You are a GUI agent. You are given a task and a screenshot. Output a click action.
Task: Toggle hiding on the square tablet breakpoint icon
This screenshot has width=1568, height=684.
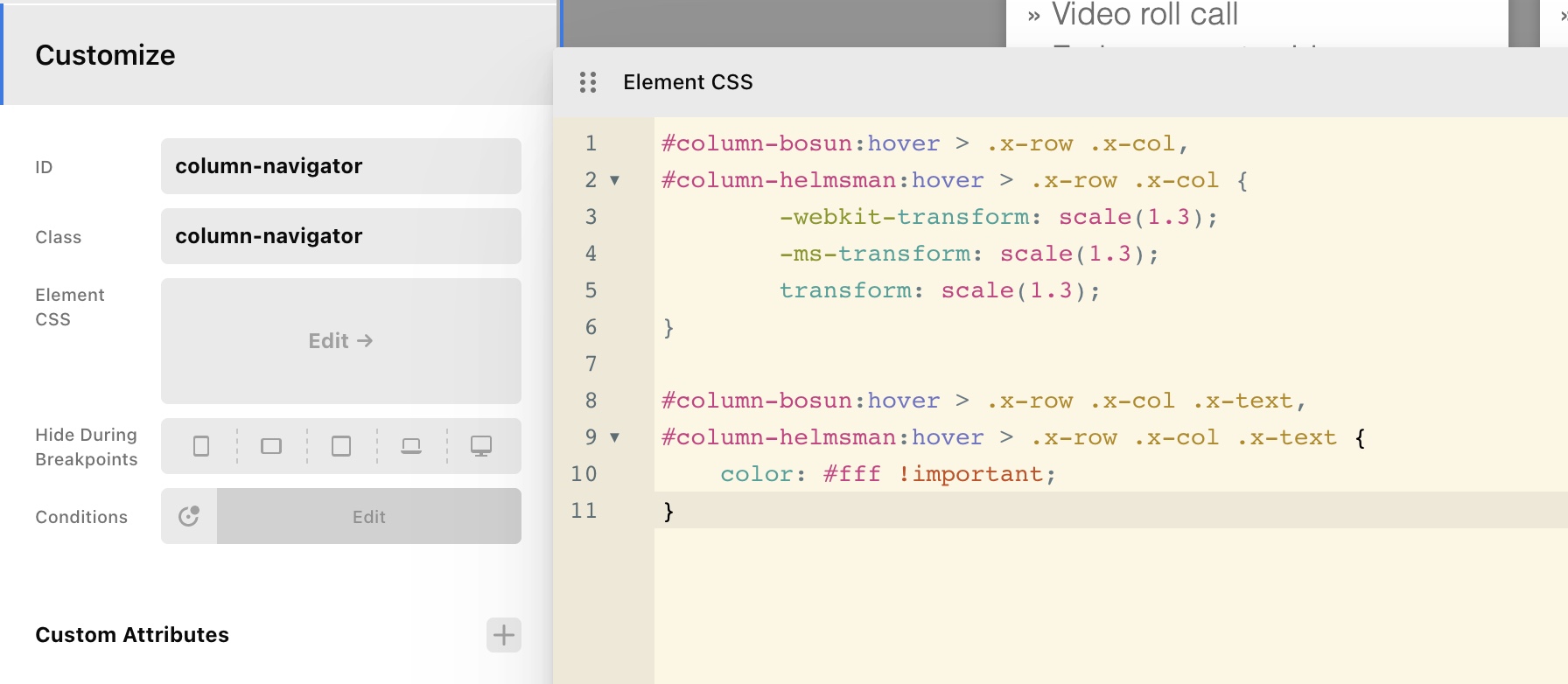pos(341,446)
